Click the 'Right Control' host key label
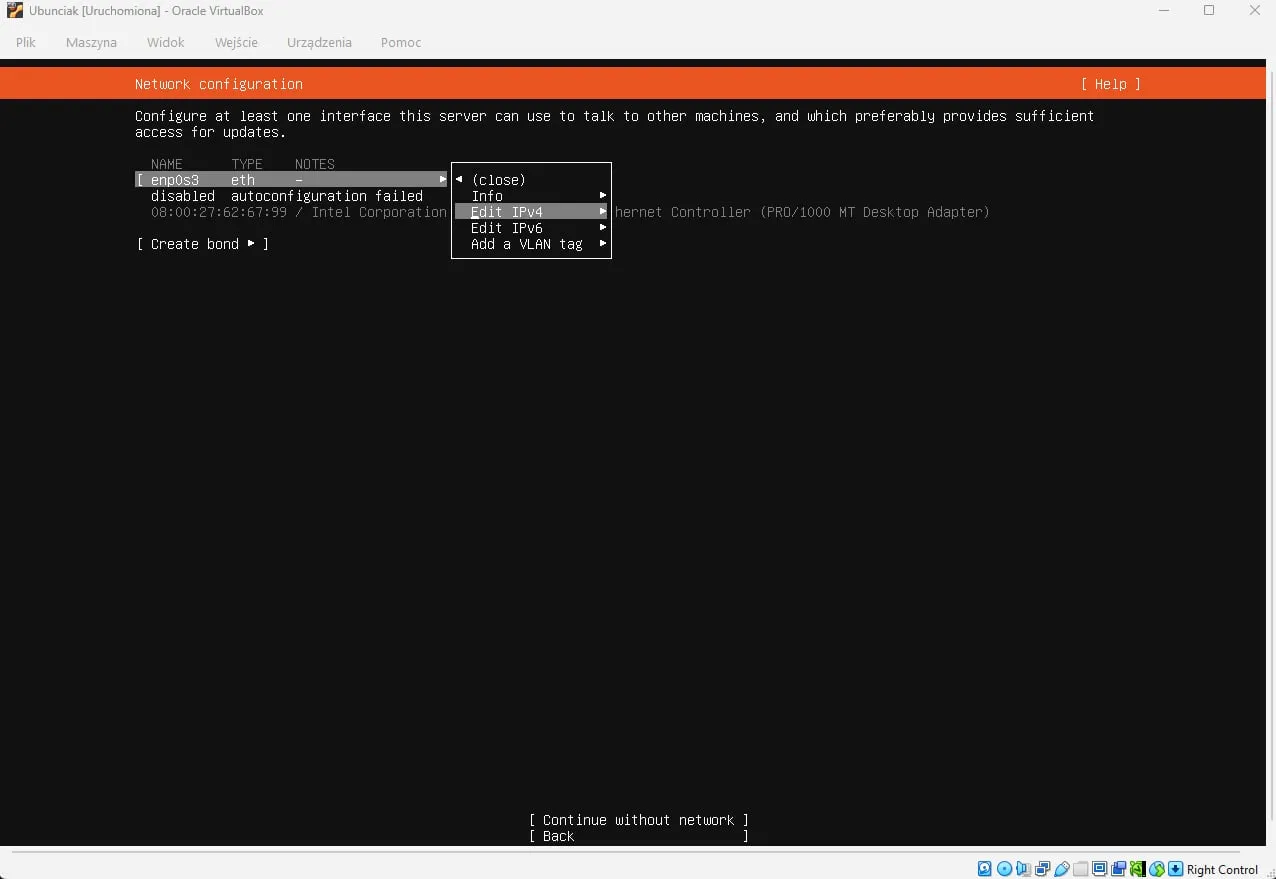 (1222, 869)
